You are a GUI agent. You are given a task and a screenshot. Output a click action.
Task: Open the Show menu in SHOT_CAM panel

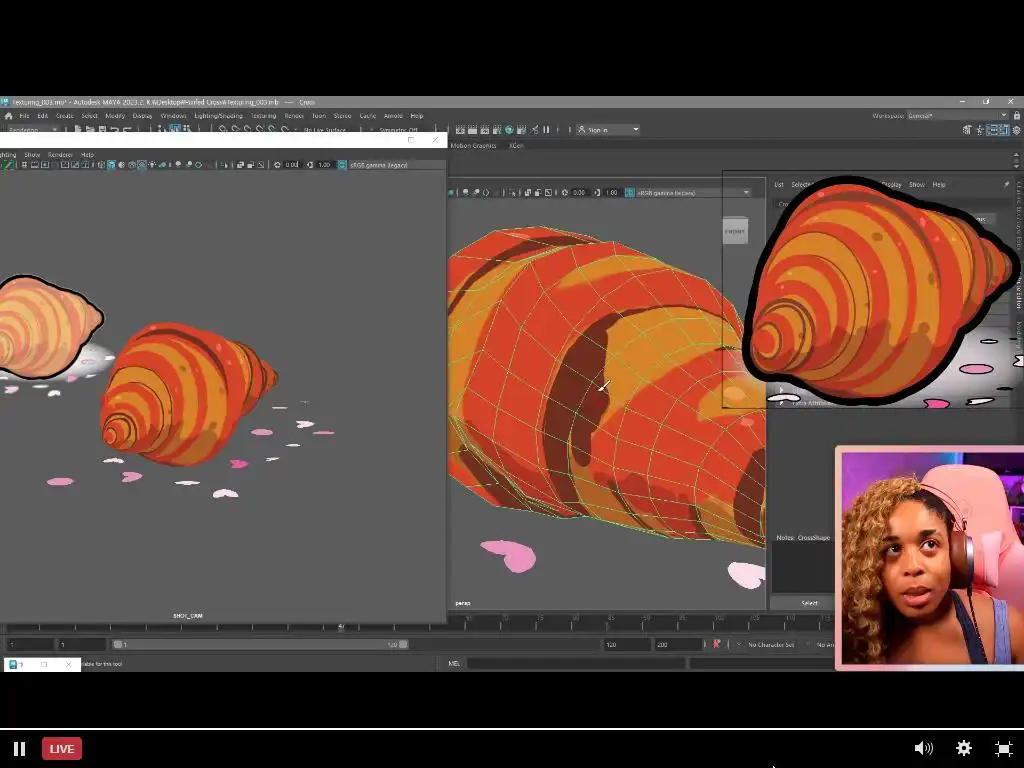point(32,155)
